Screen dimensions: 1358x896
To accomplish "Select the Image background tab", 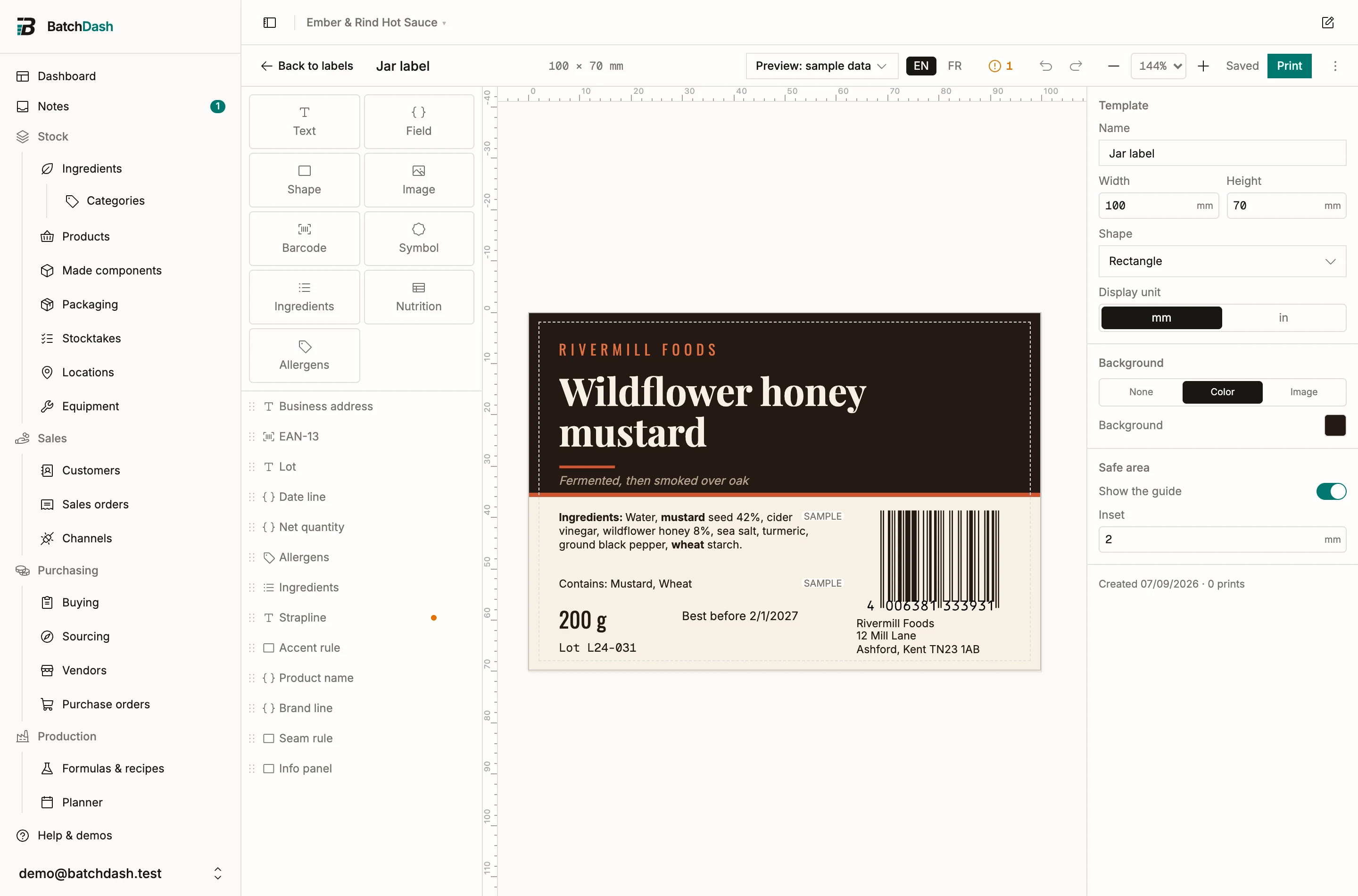I will [1303, 392].
